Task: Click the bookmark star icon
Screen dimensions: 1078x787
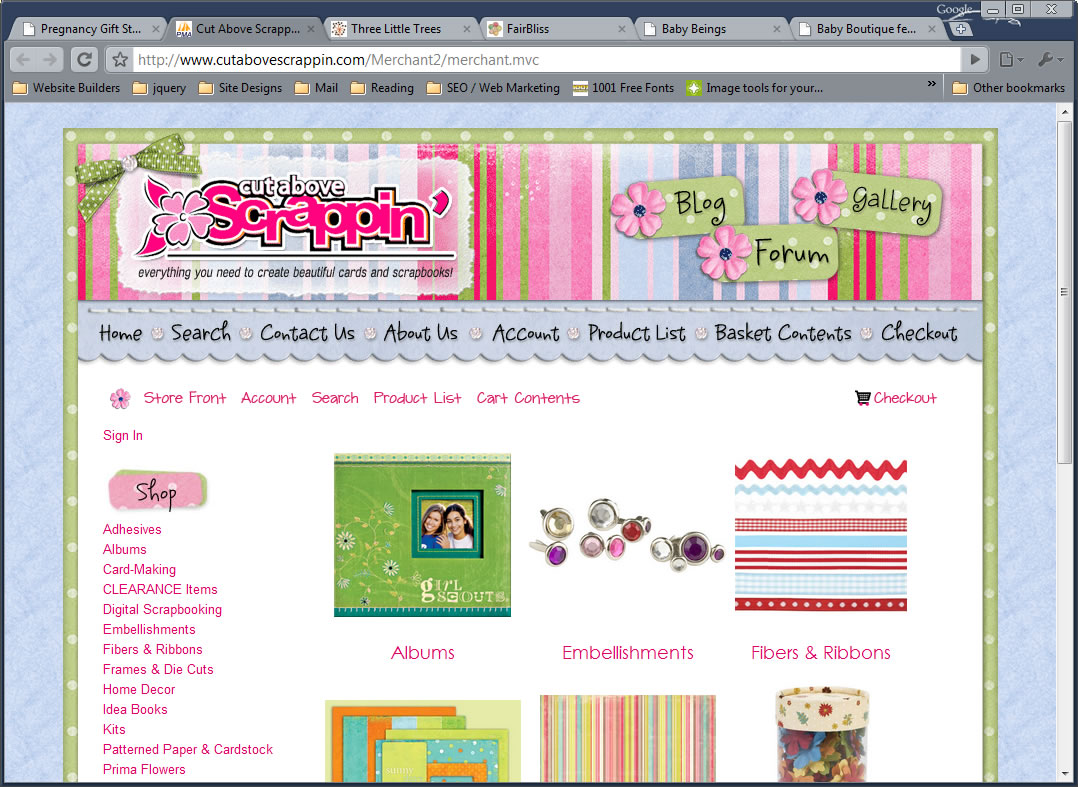Action: [x=119, y=60]
